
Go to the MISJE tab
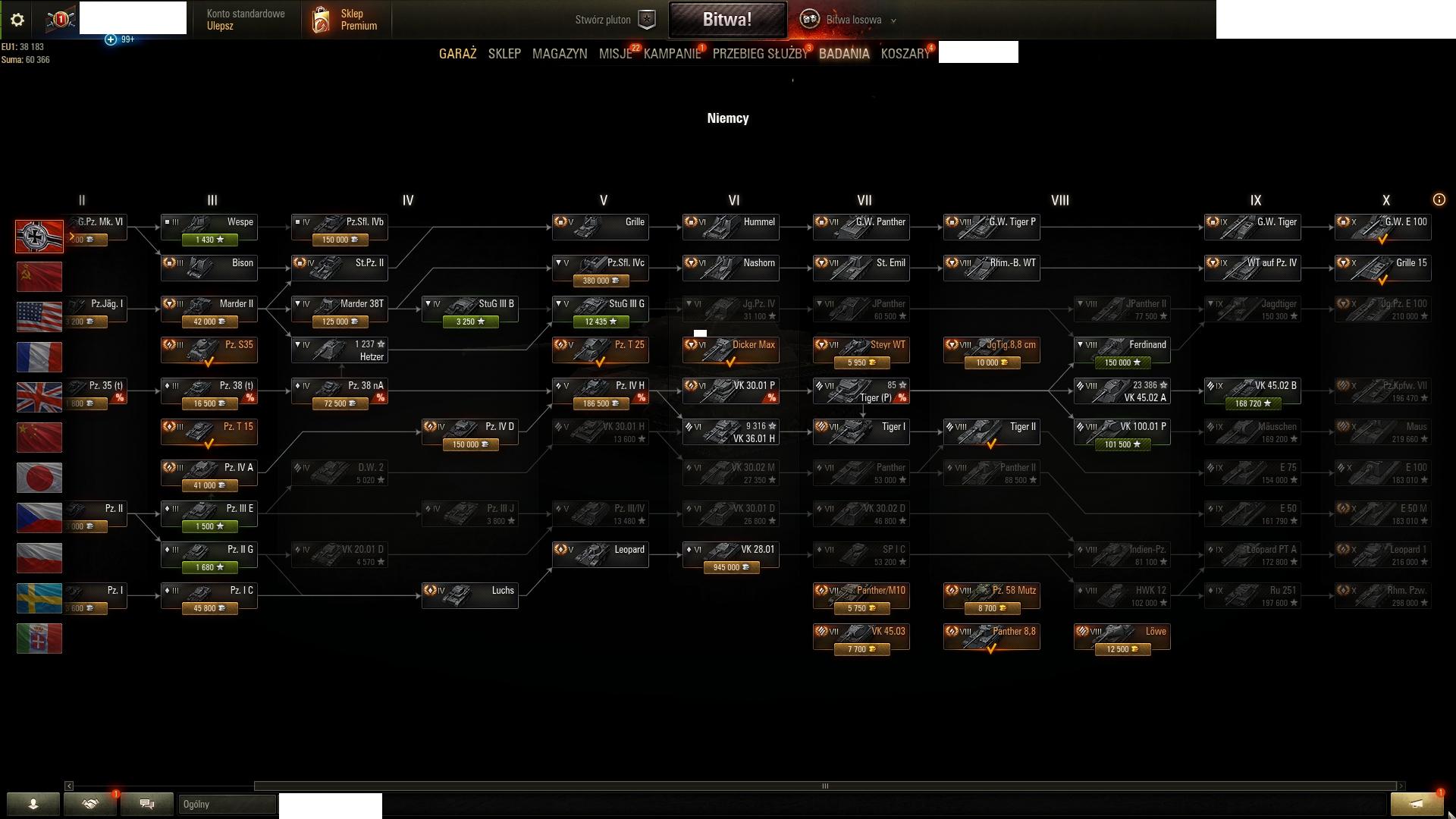click(615, 54)
